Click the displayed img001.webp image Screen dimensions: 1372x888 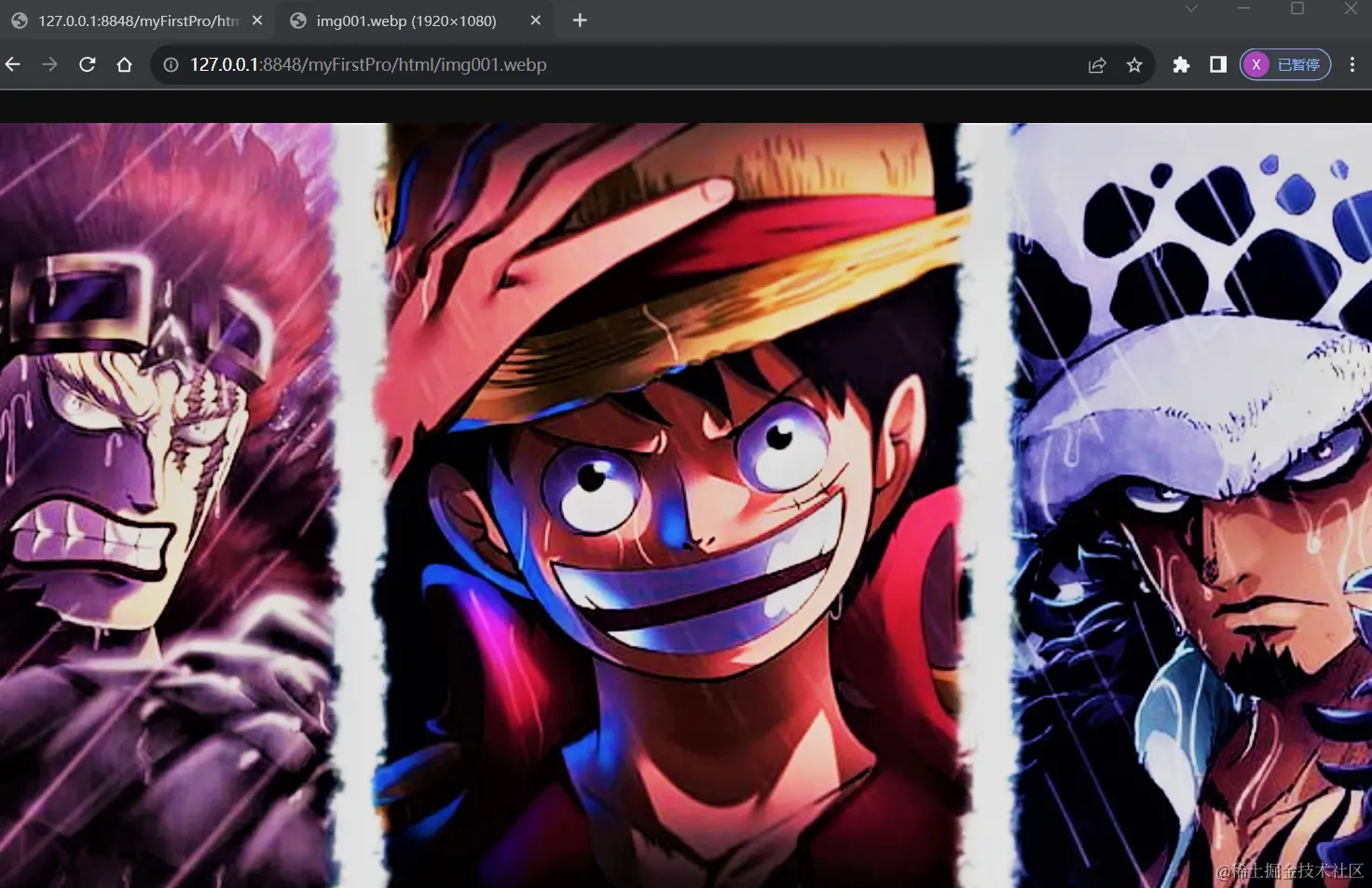point(686,505)
